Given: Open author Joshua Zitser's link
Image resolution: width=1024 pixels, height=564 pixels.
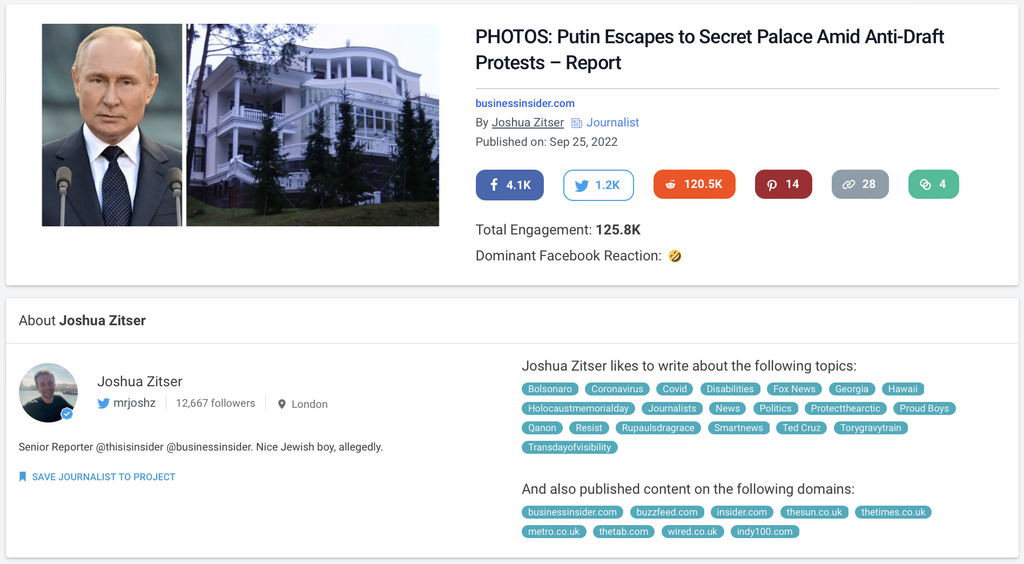Looking at the screenshot, I should click(528, 123).
